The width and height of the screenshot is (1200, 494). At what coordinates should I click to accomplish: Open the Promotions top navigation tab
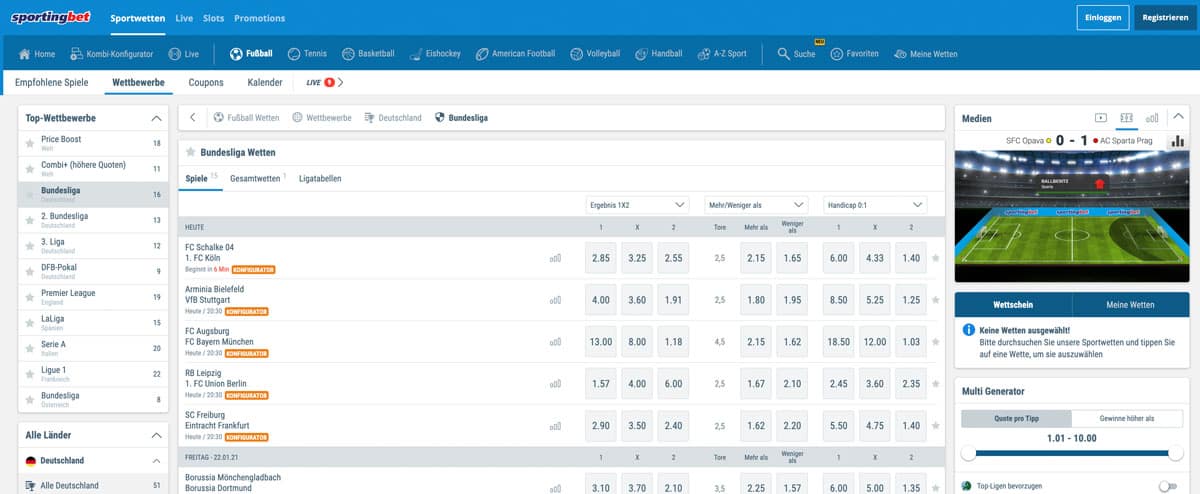click(x=259, y=18)
